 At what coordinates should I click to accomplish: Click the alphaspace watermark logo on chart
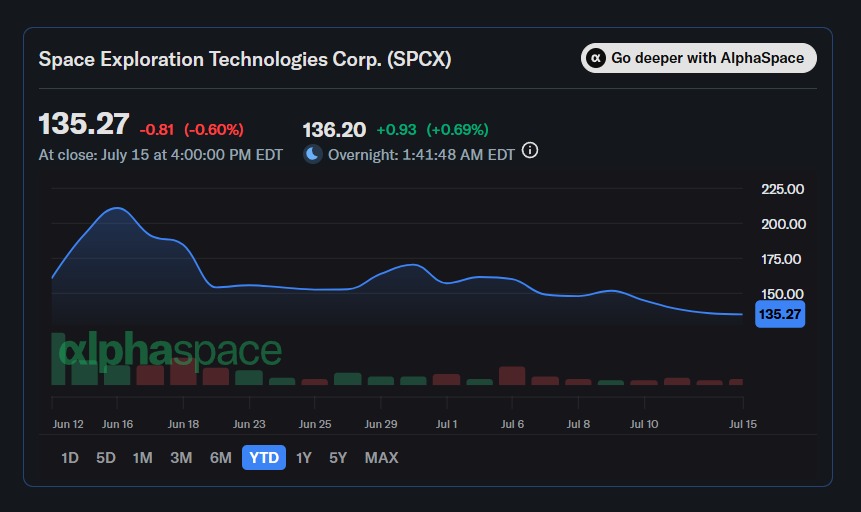170,349
